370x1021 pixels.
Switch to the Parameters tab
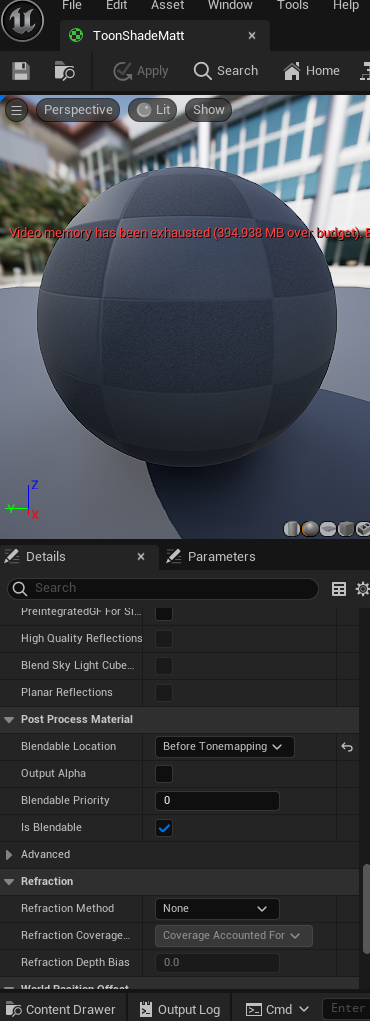point(221,557)
